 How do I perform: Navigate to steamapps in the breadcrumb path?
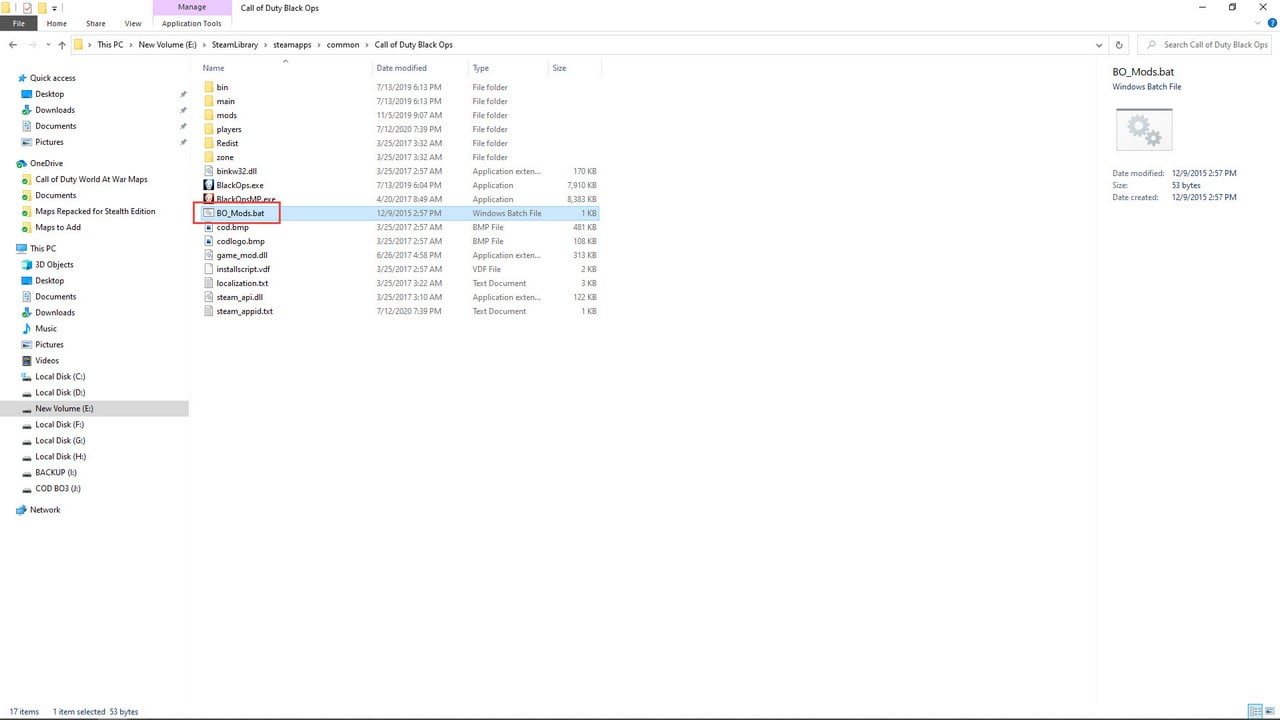(291, 45)
